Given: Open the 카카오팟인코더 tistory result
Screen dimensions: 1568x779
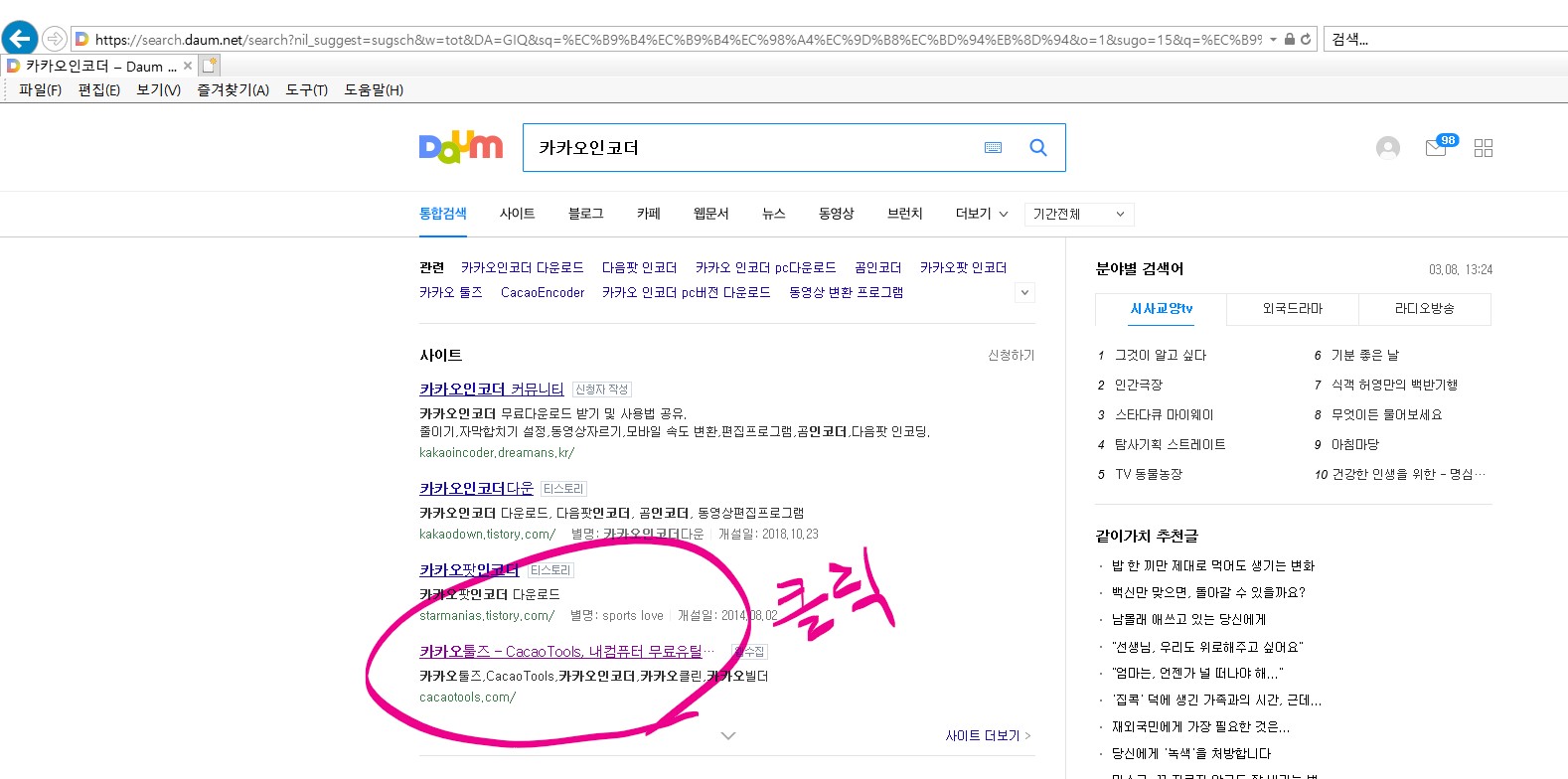Looking at the screenshot, I should [469, 569].
